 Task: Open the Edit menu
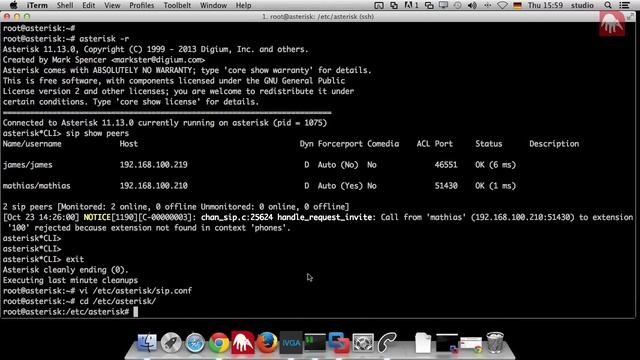point(89,5)
